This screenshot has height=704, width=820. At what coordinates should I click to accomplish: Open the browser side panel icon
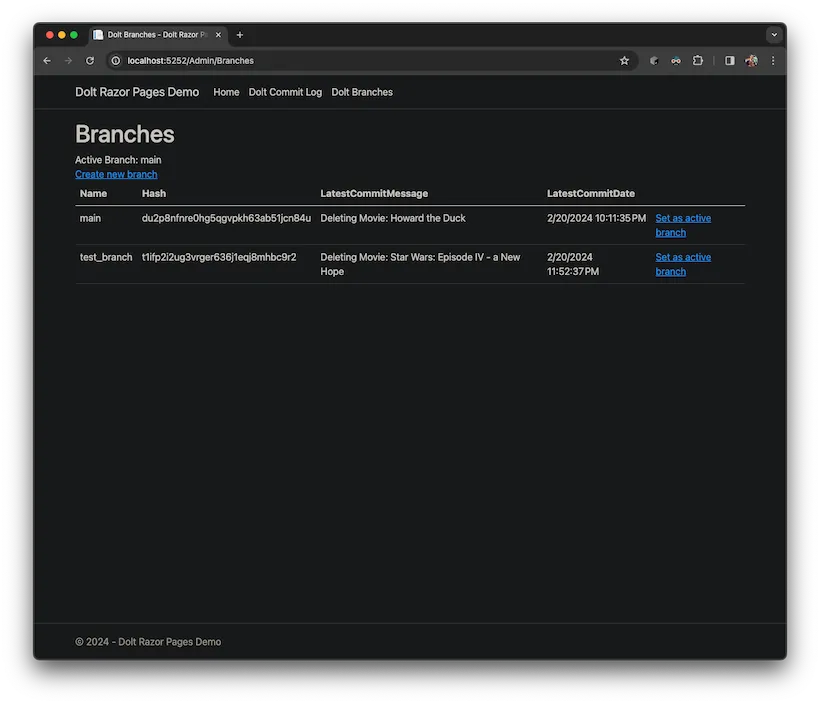tap(729, 60)
